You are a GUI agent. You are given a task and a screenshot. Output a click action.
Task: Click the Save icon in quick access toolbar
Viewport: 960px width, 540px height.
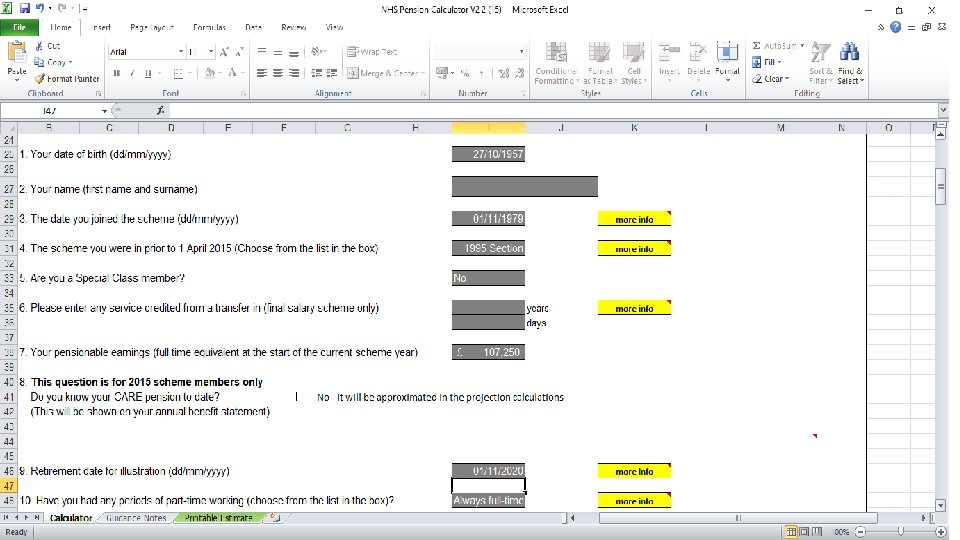pos(25,9)
